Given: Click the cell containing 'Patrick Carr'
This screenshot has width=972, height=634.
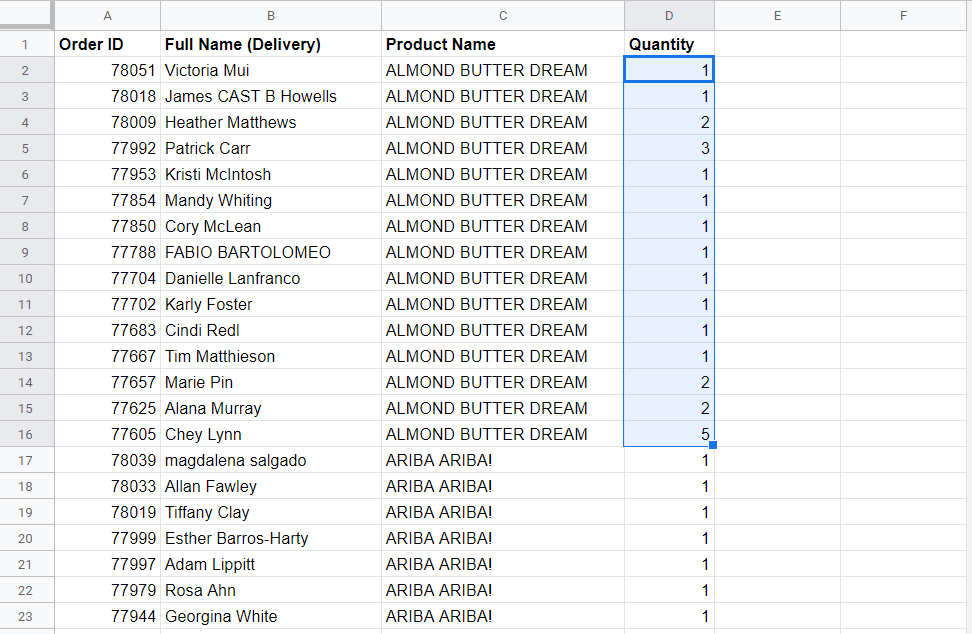Looking at the screenshot, I should 270,148.
